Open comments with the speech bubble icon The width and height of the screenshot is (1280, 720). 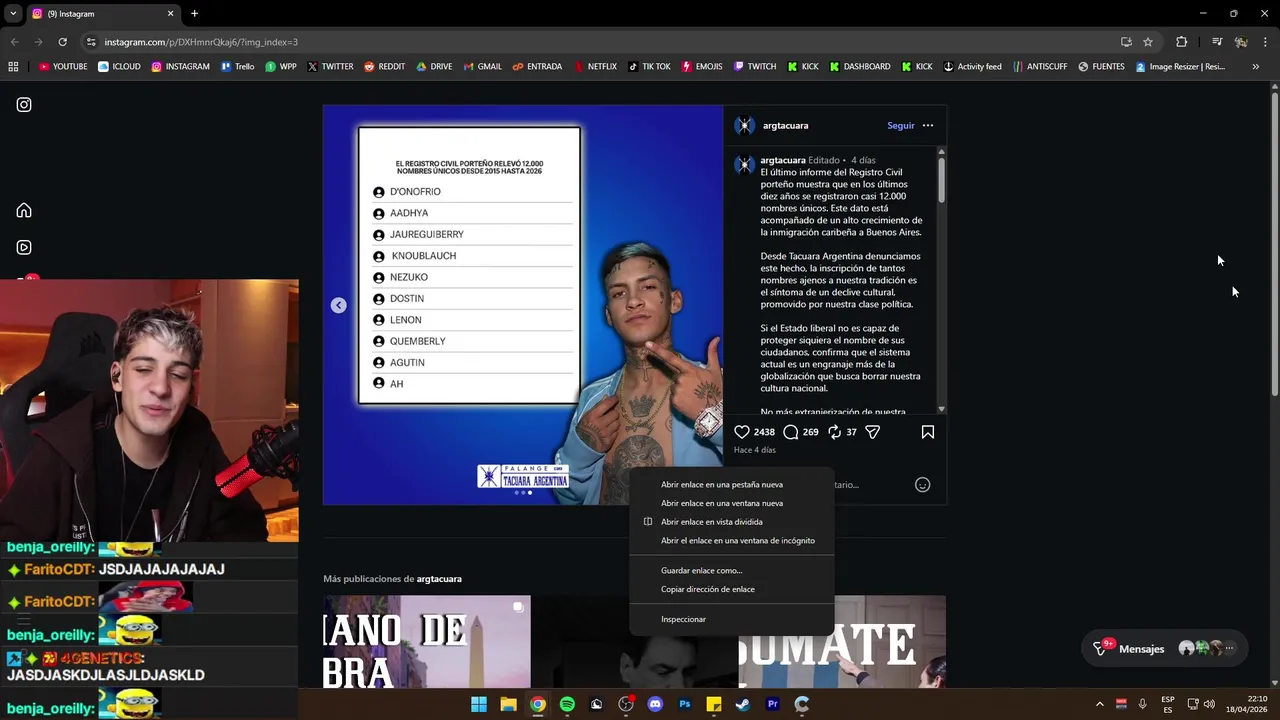791,432
